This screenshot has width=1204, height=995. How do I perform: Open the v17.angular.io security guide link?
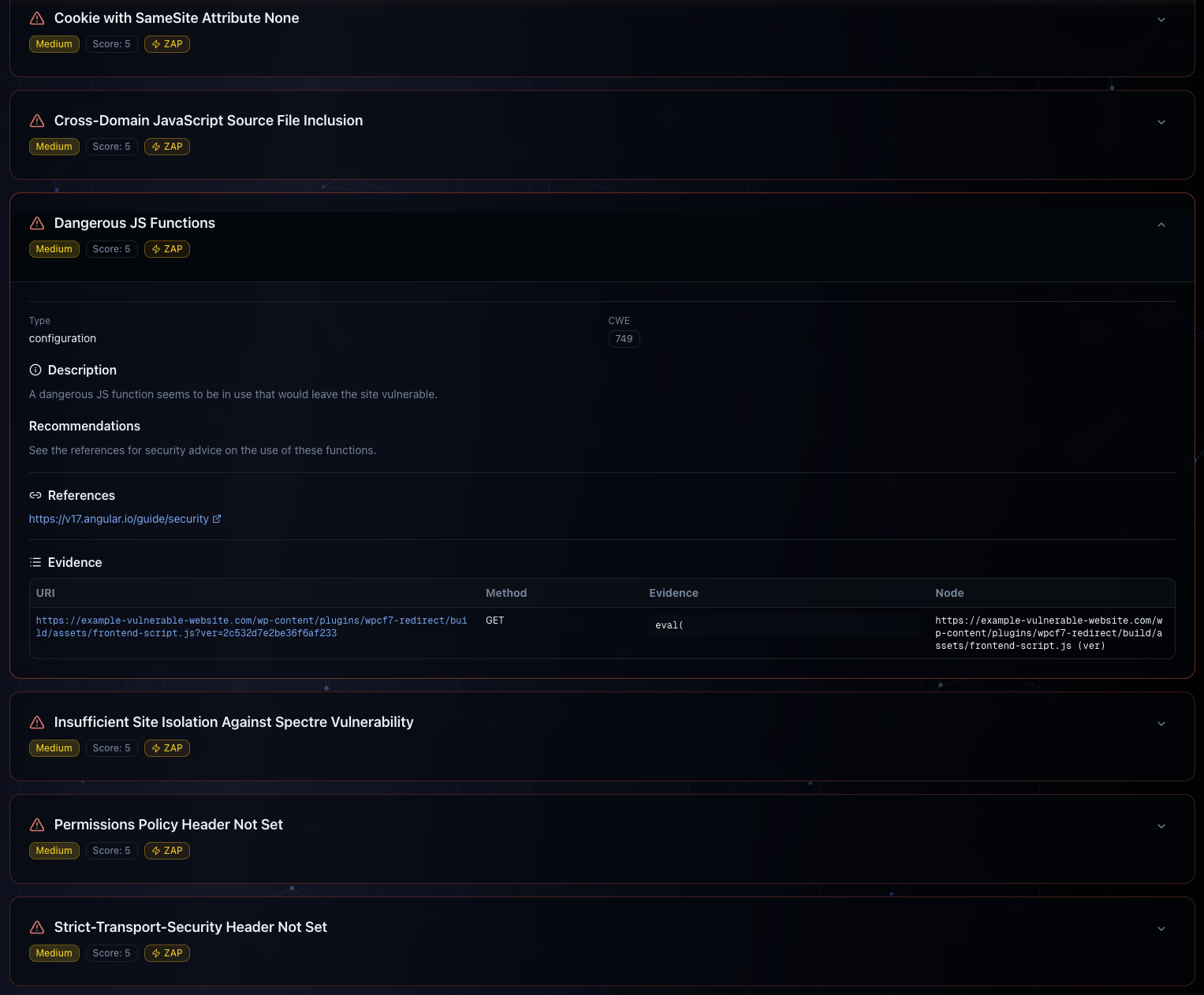coord(119,519)
